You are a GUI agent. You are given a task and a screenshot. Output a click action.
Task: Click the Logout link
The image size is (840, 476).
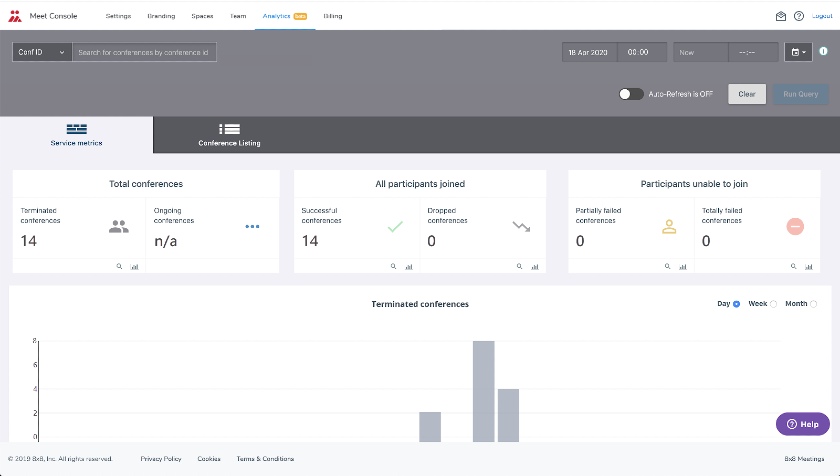click(822, 16)
